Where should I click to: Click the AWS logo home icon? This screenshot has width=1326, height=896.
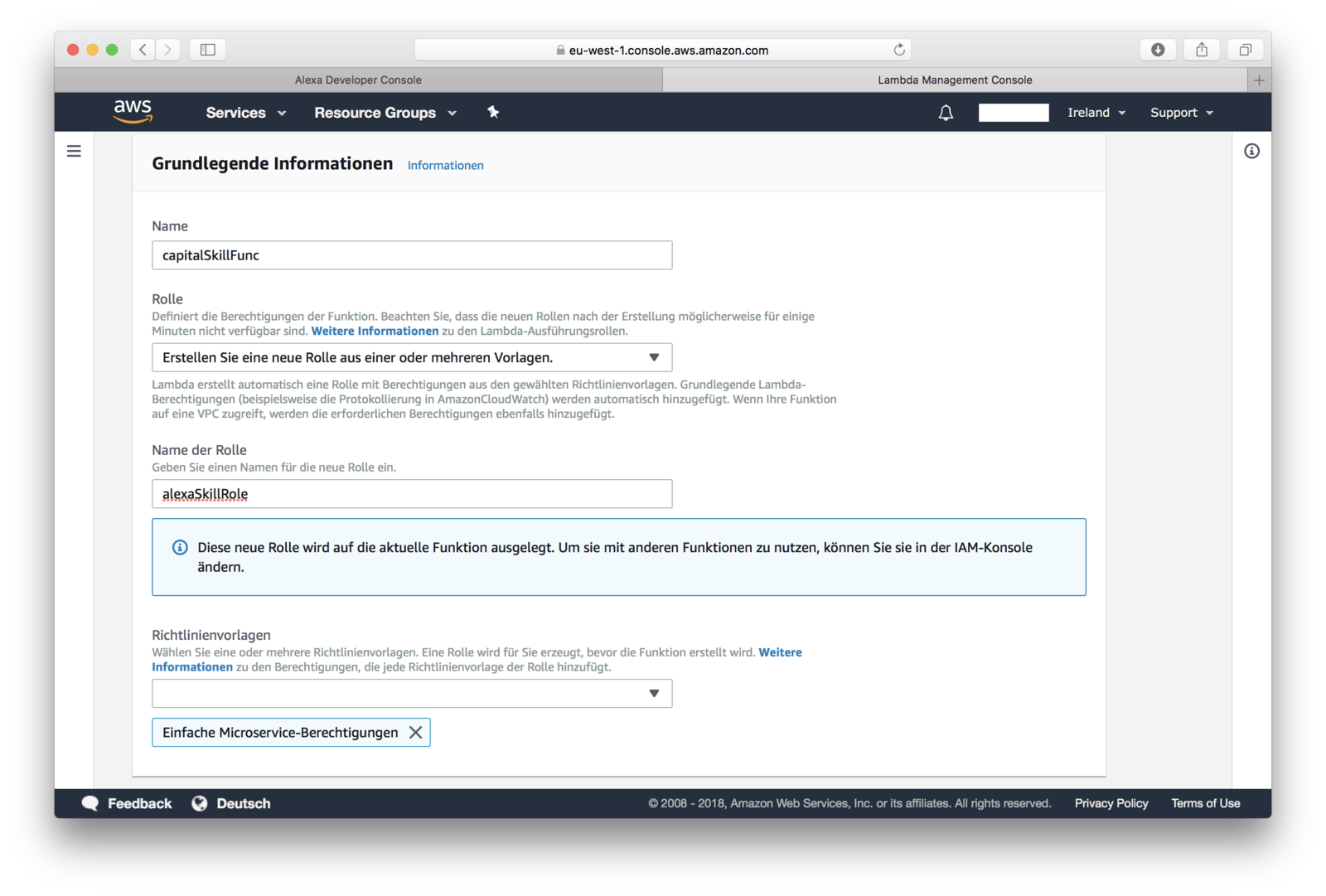[x=133, y=112]
